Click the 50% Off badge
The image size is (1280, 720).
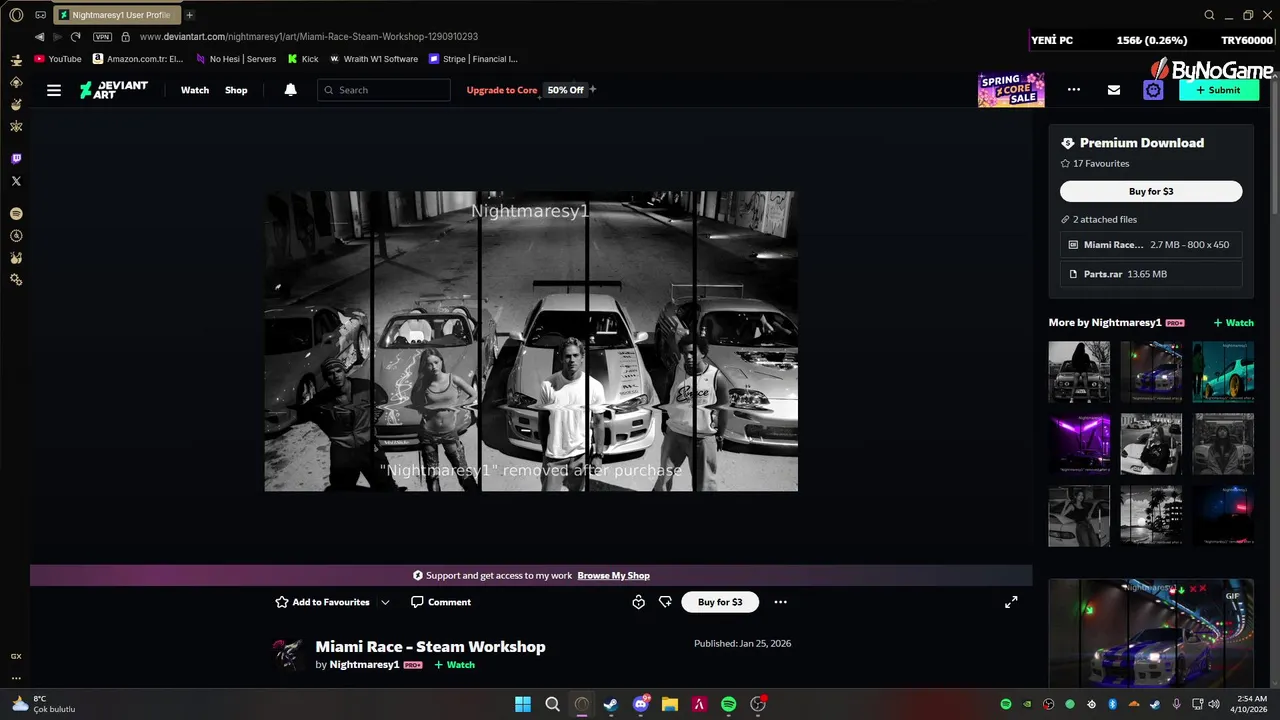(565, 90)
